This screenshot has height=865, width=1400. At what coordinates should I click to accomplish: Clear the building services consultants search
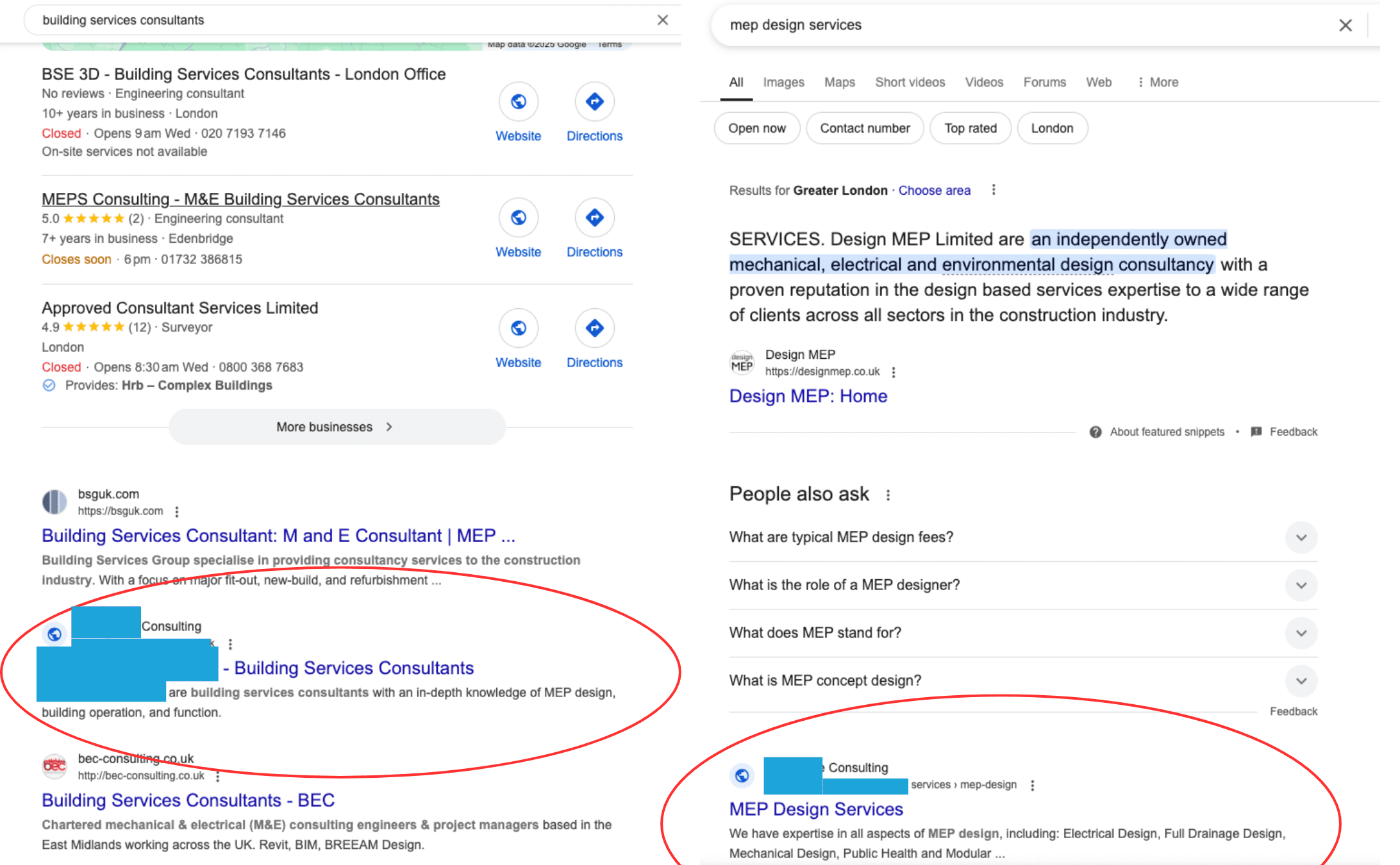(663, 21)
